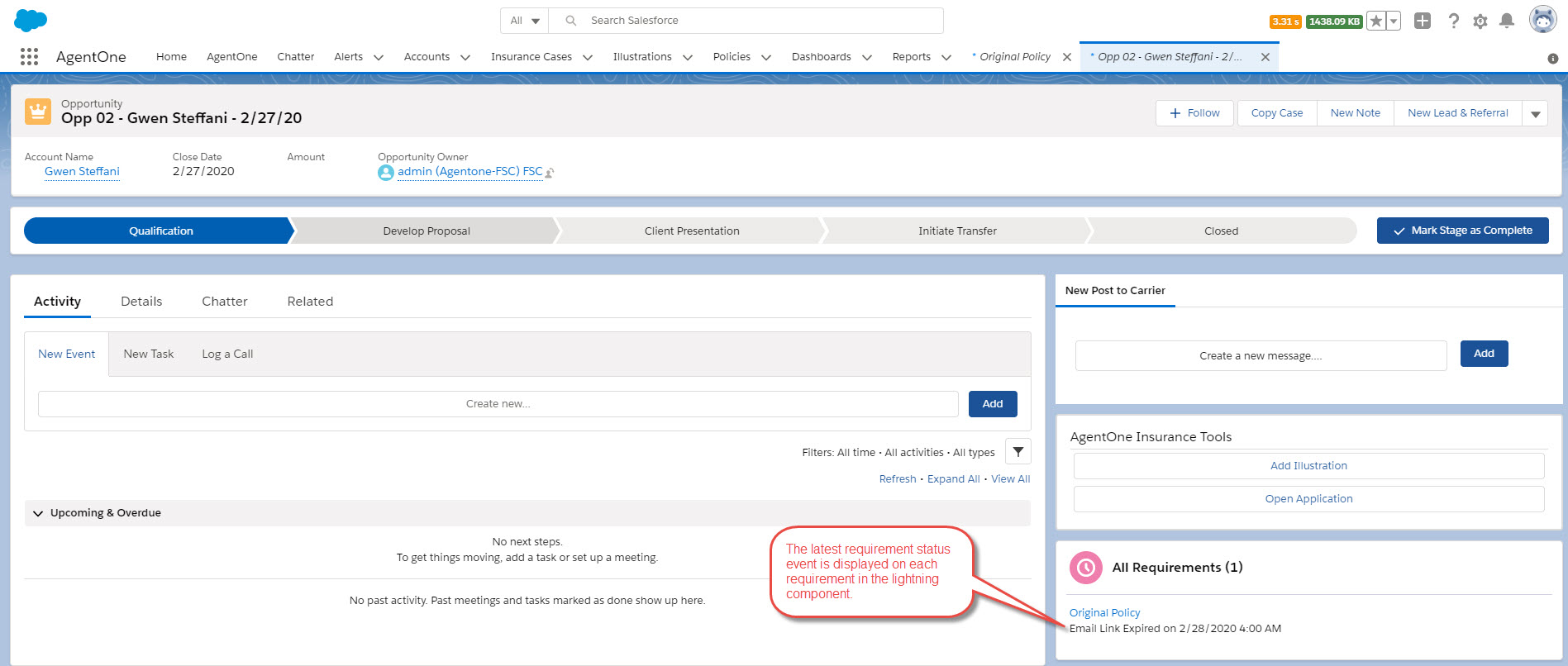Open the Original Policy requirement link
The image size is (1568, 666).
point(1104,613)
